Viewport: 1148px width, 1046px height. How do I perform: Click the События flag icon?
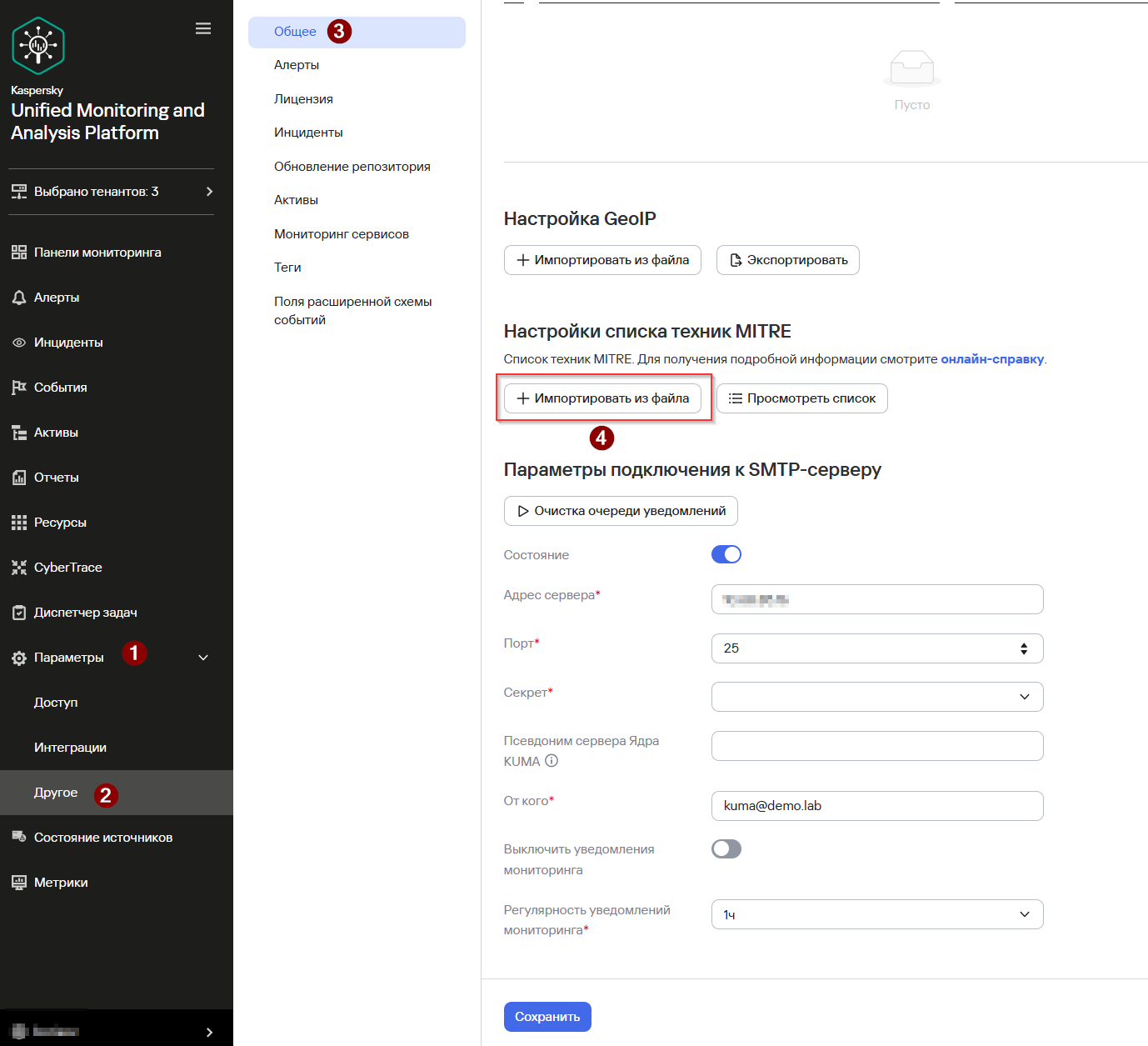[x=19, y=388]
